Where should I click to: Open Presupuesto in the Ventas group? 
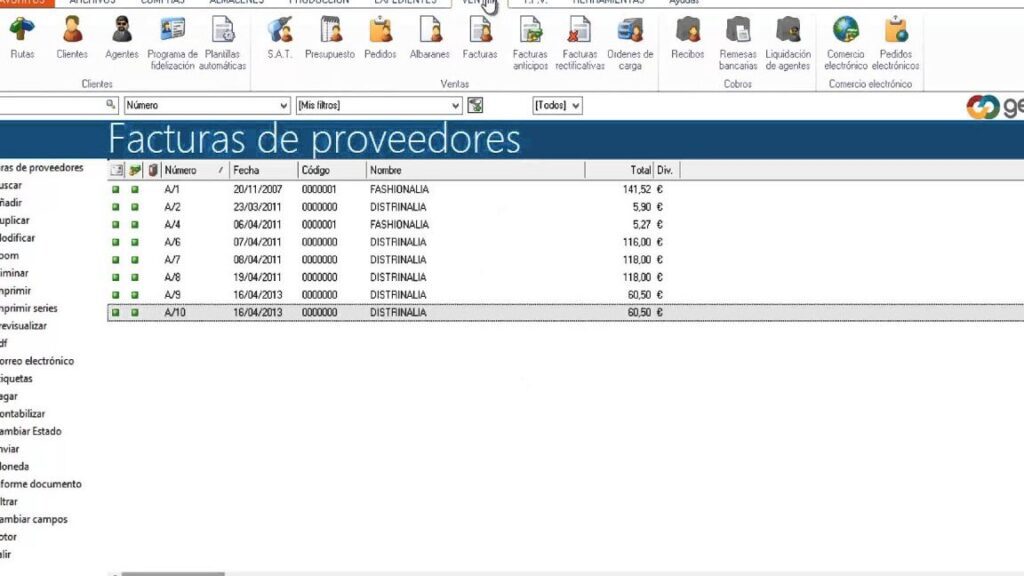330,38
